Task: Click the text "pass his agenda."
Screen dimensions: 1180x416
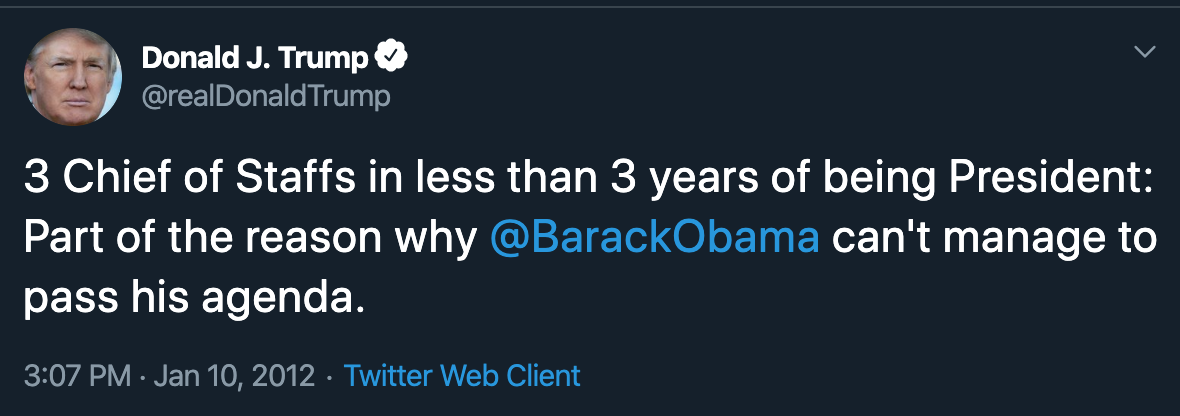Action: point(194,298)
